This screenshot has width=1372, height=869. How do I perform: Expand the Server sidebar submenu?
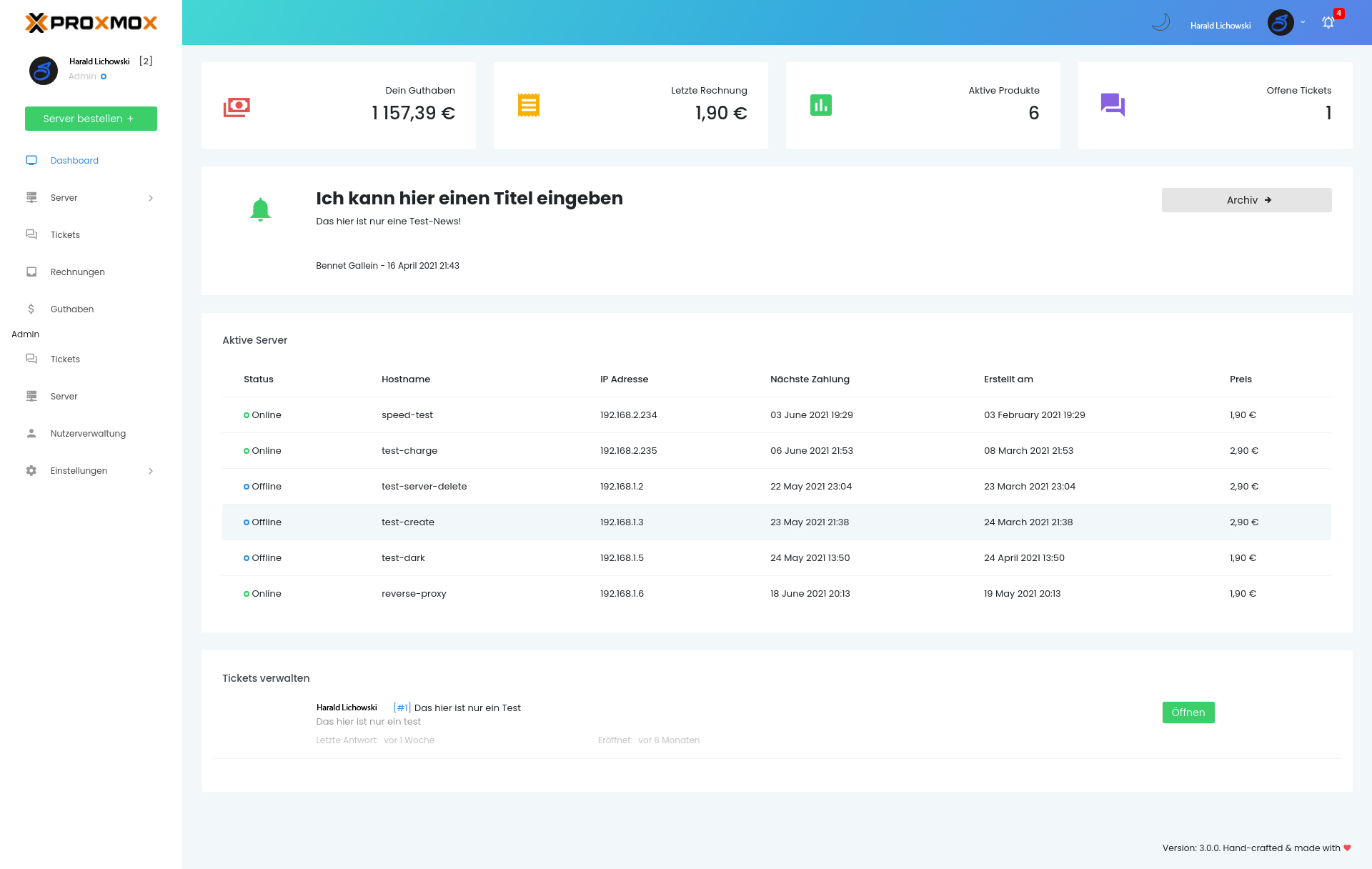coord(151,198)
